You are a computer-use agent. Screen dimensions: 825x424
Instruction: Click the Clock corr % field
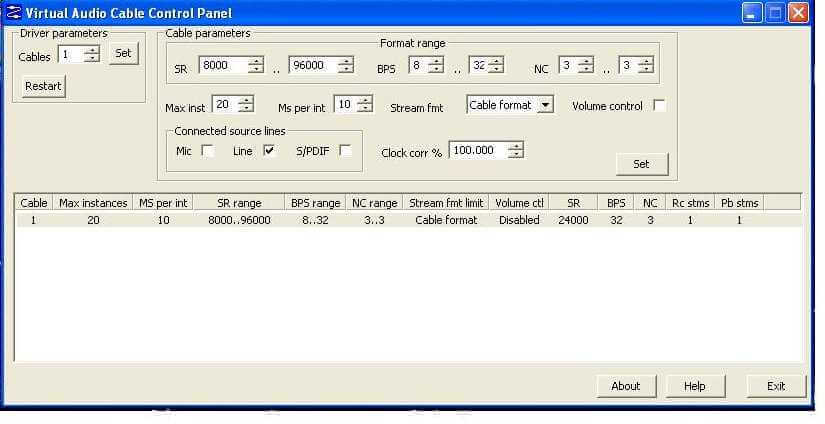click(478, 150)
